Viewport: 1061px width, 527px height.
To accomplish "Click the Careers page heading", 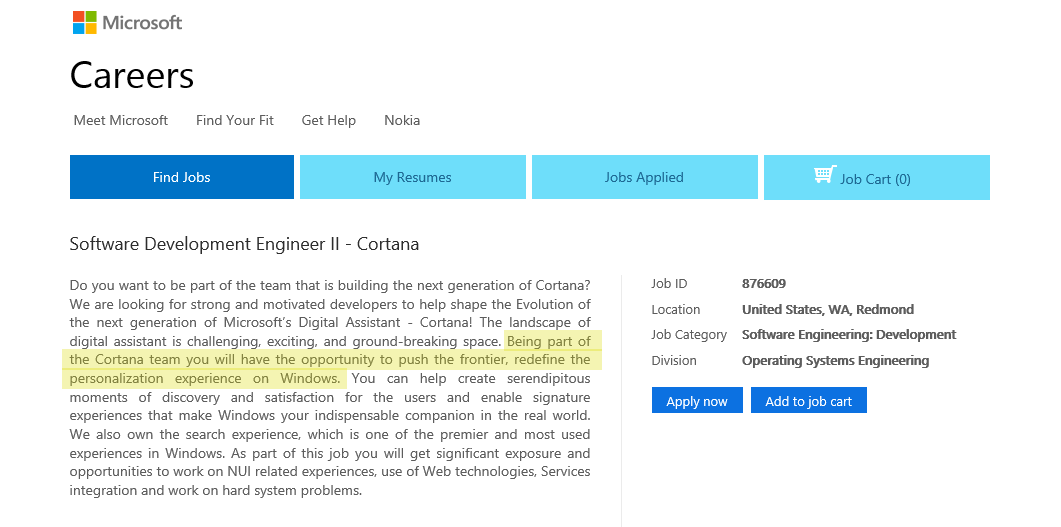I will (132, 75).
